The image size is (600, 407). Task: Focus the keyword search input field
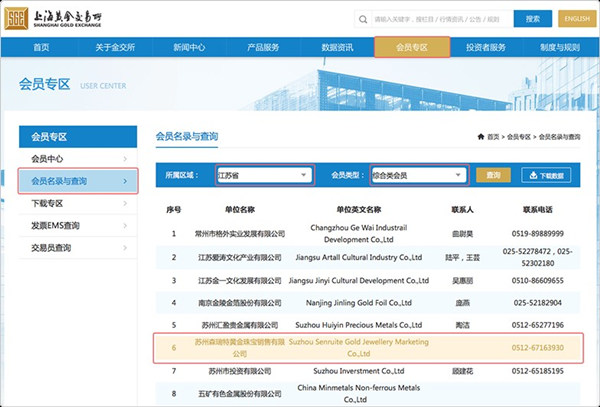(x=442, y=19)
